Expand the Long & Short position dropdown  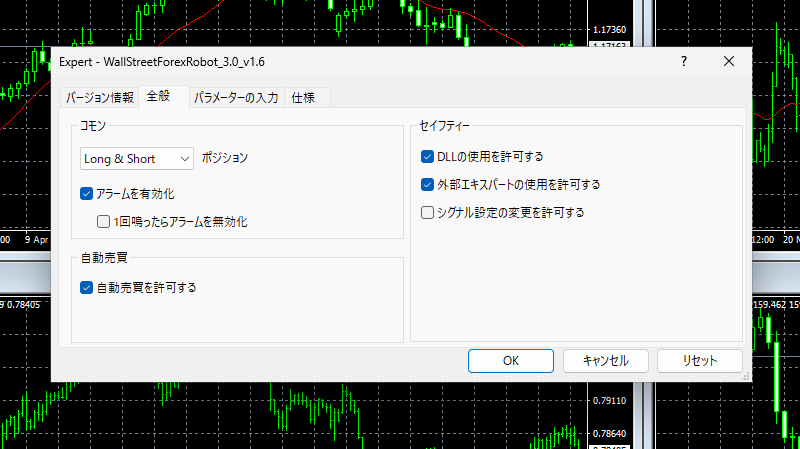pos(137,158)
